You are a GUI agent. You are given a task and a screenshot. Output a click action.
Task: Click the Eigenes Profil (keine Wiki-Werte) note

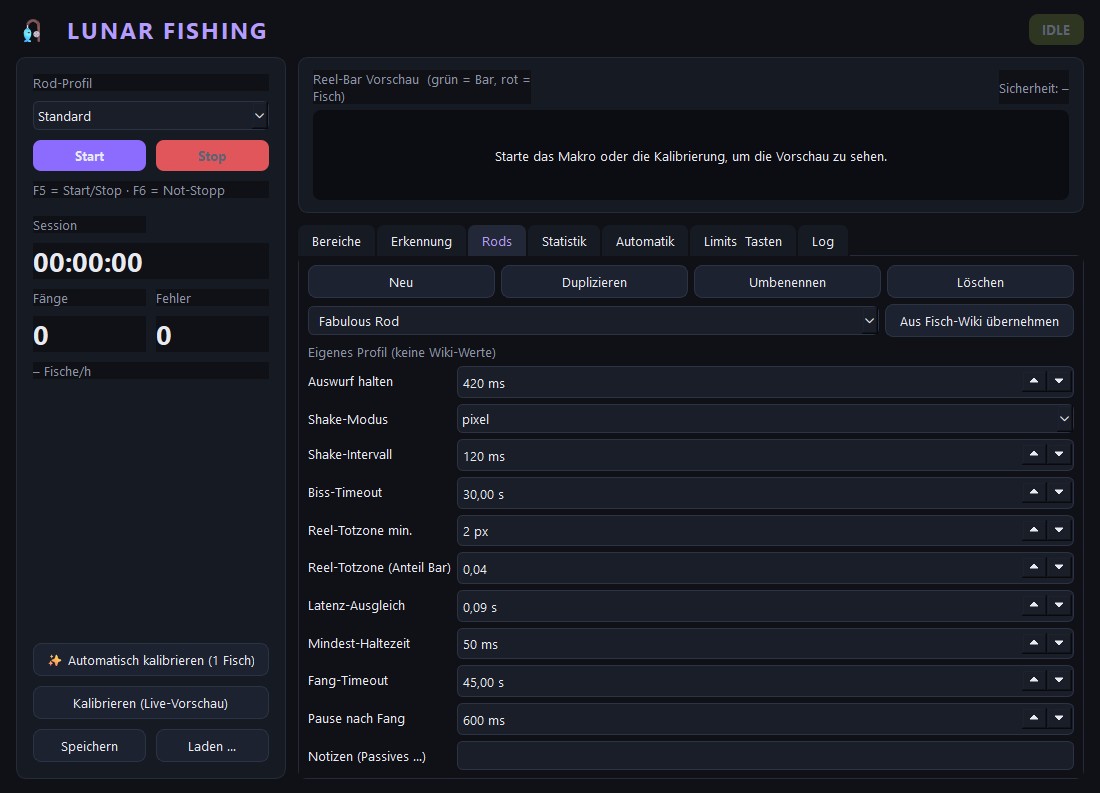(402, 352)
